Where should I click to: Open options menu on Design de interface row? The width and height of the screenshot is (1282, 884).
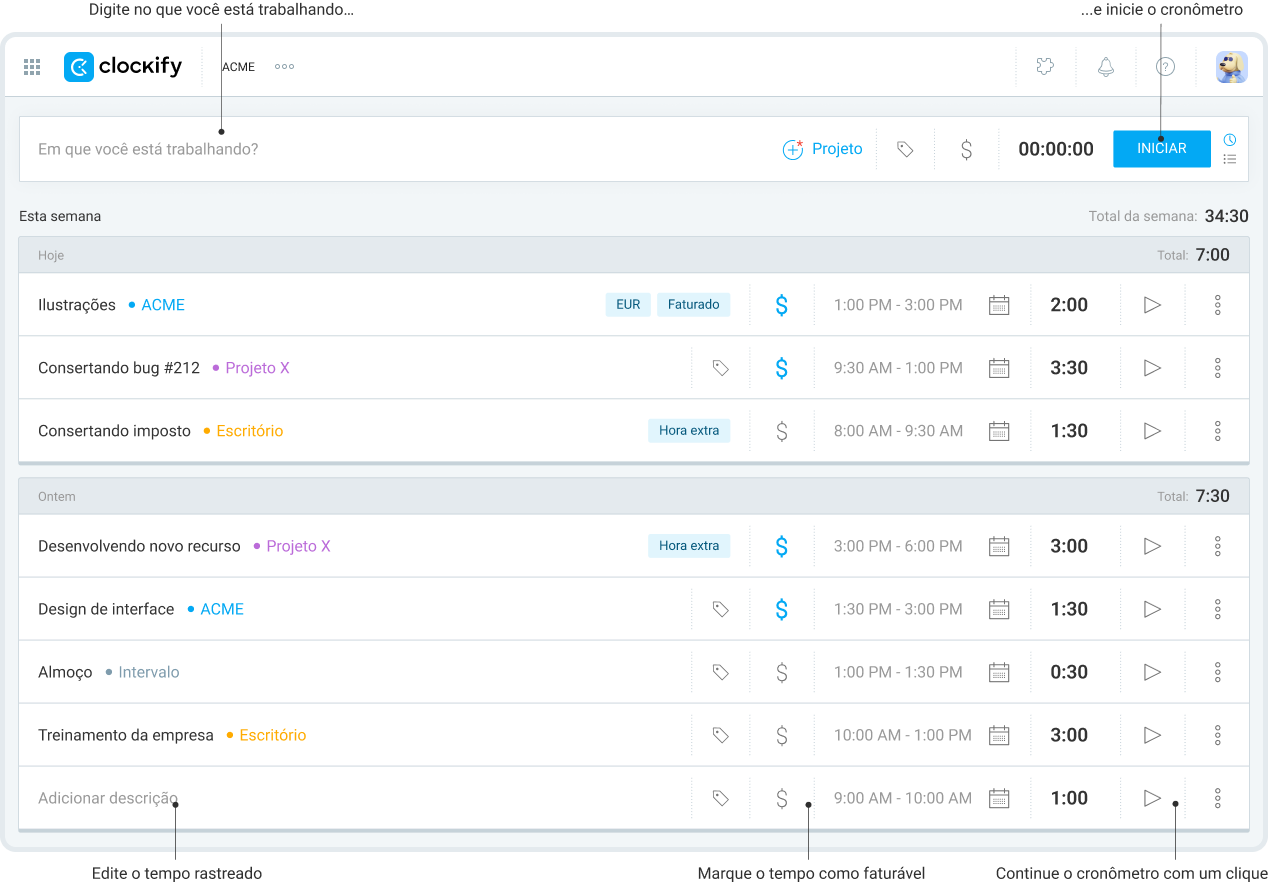tap(1217, 608)
